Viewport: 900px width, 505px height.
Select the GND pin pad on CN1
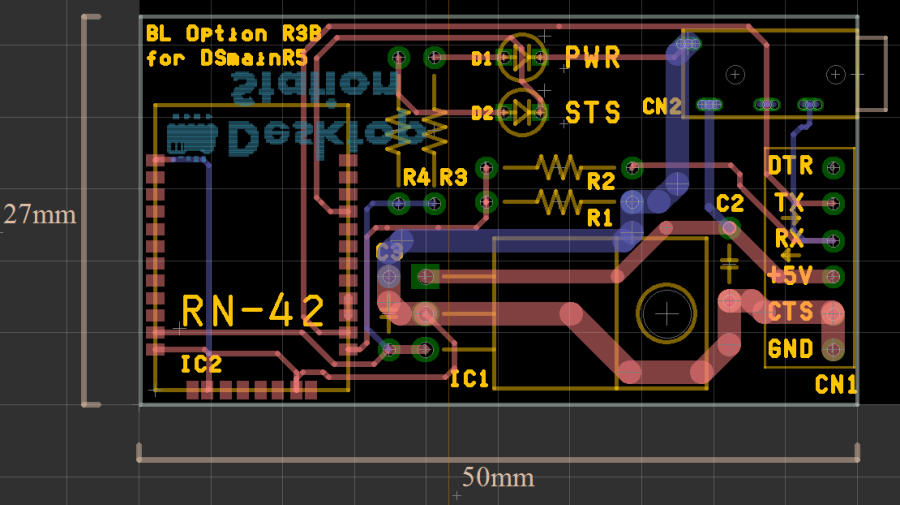tap(832, 349)
